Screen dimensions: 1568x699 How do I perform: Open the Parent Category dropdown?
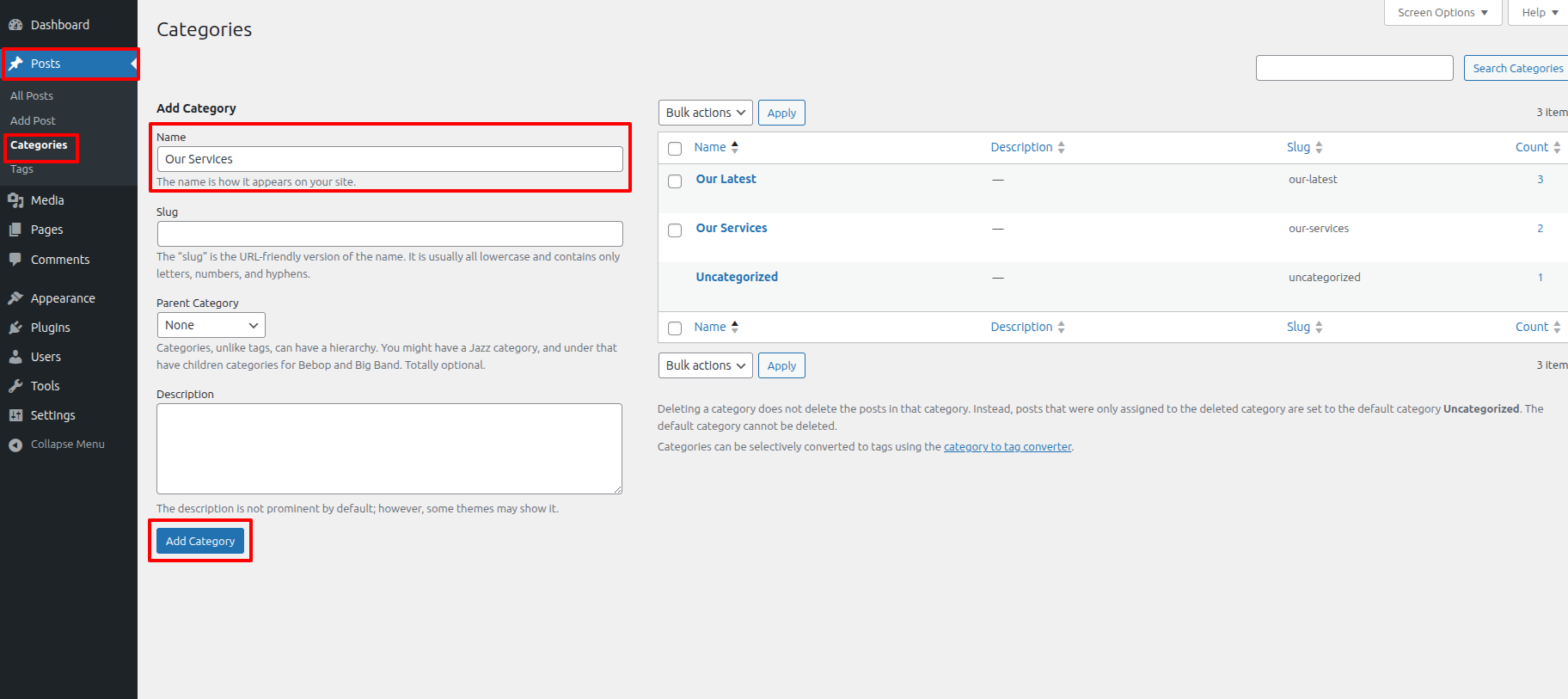[211, 325]
